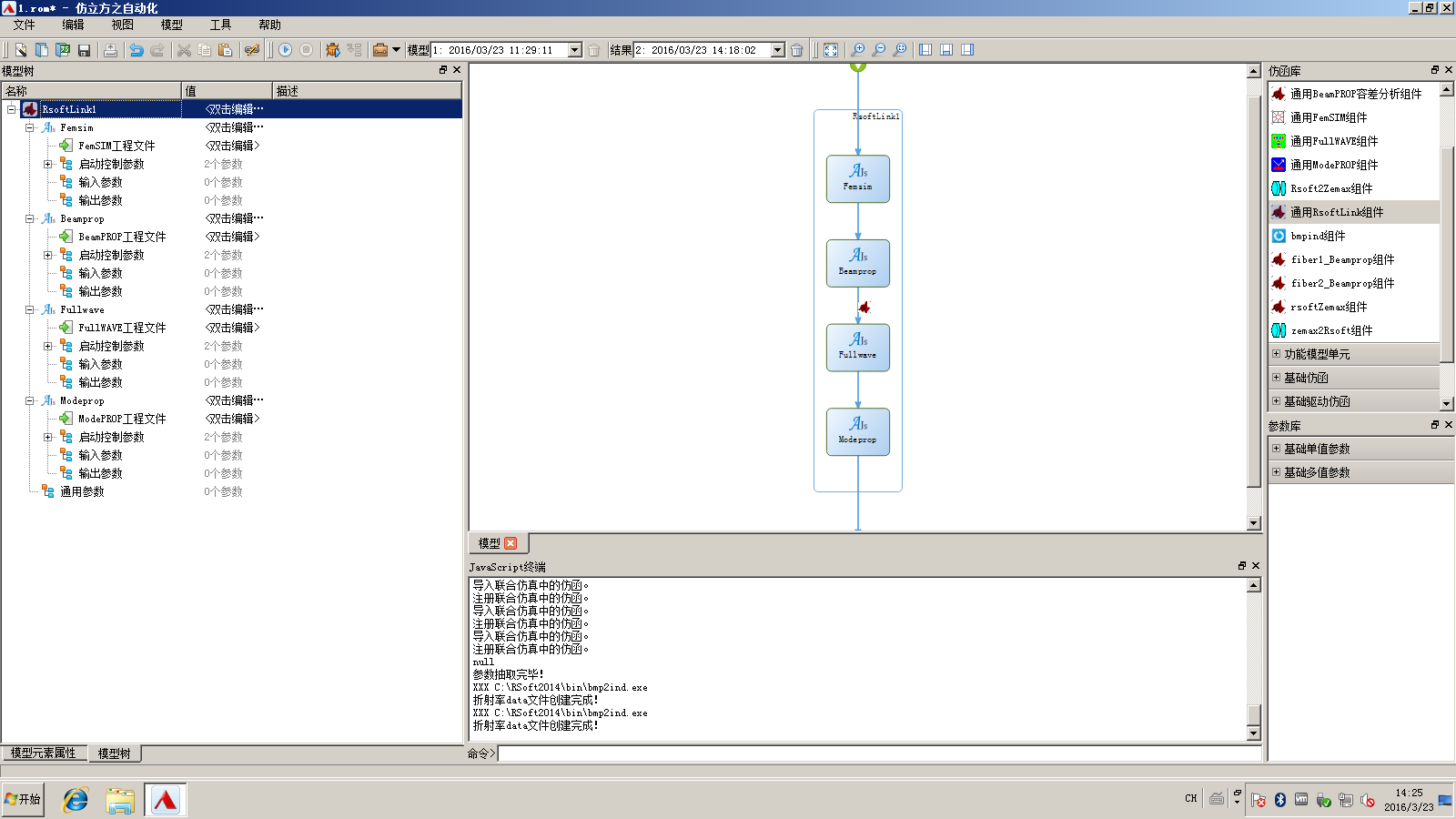The image size is (1456, 819).
Task: Click the zoom out magnifier icon
Action: [878, 50]
